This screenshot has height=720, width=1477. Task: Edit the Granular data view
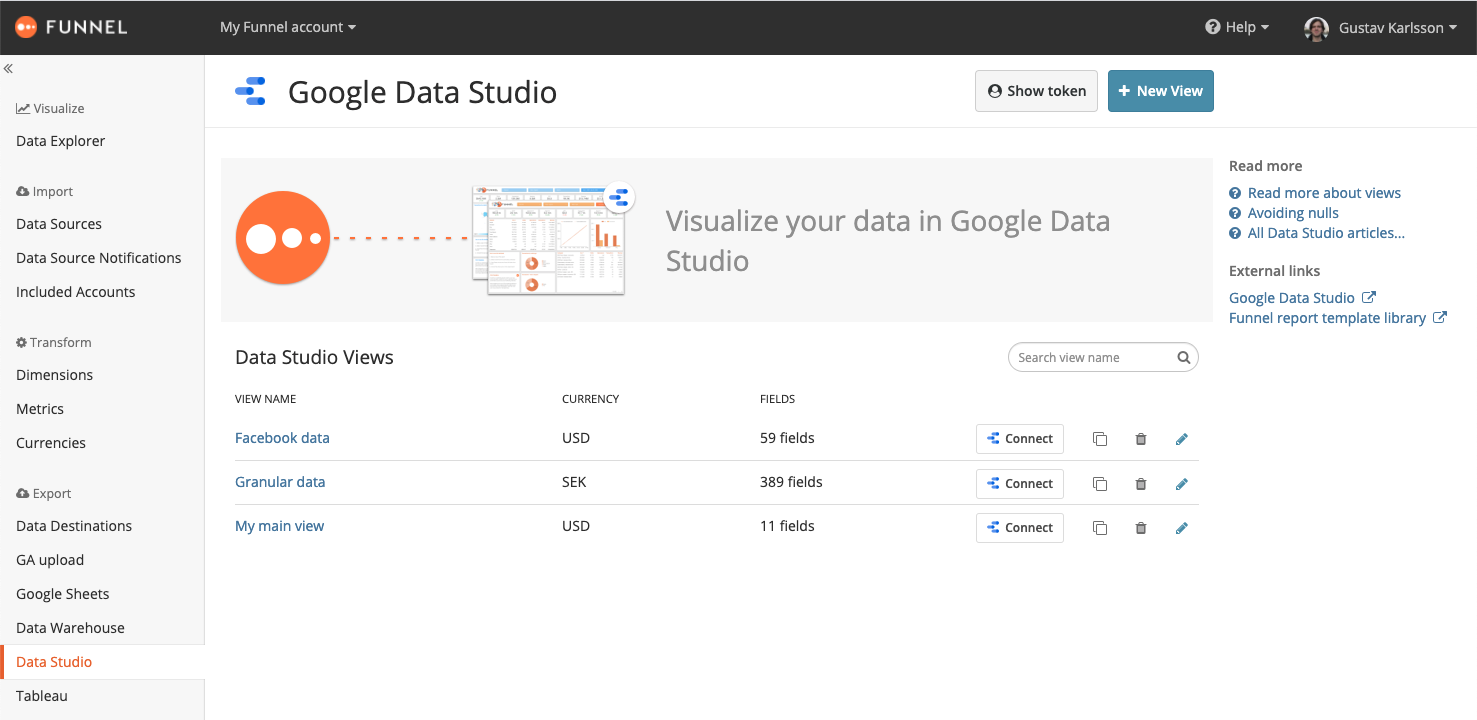click(1182, 484)
